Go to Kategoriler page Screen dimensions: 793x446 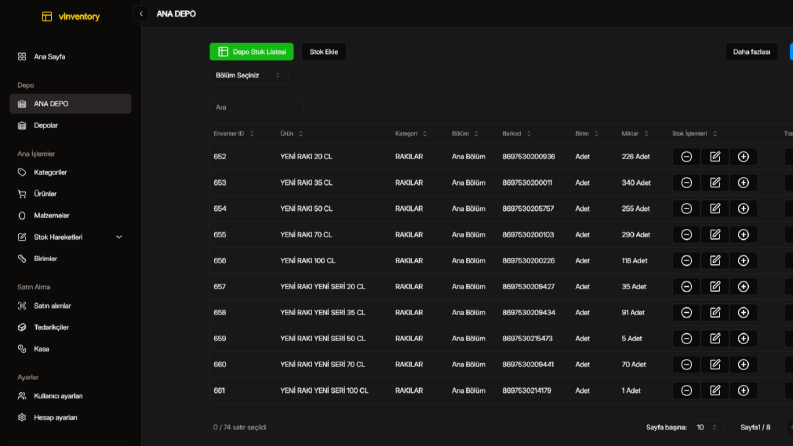(70, 172)
